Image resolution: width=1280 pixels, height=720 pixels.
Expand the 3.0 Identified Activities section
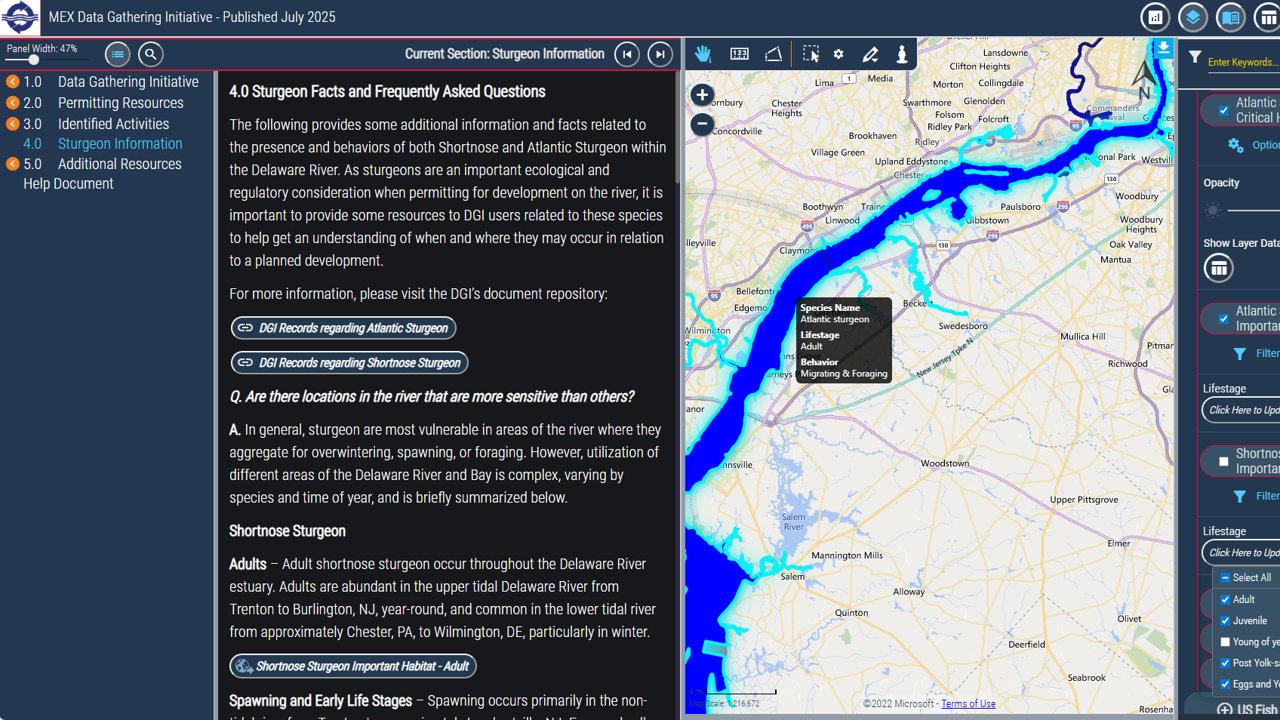click(x=13, y=124)
